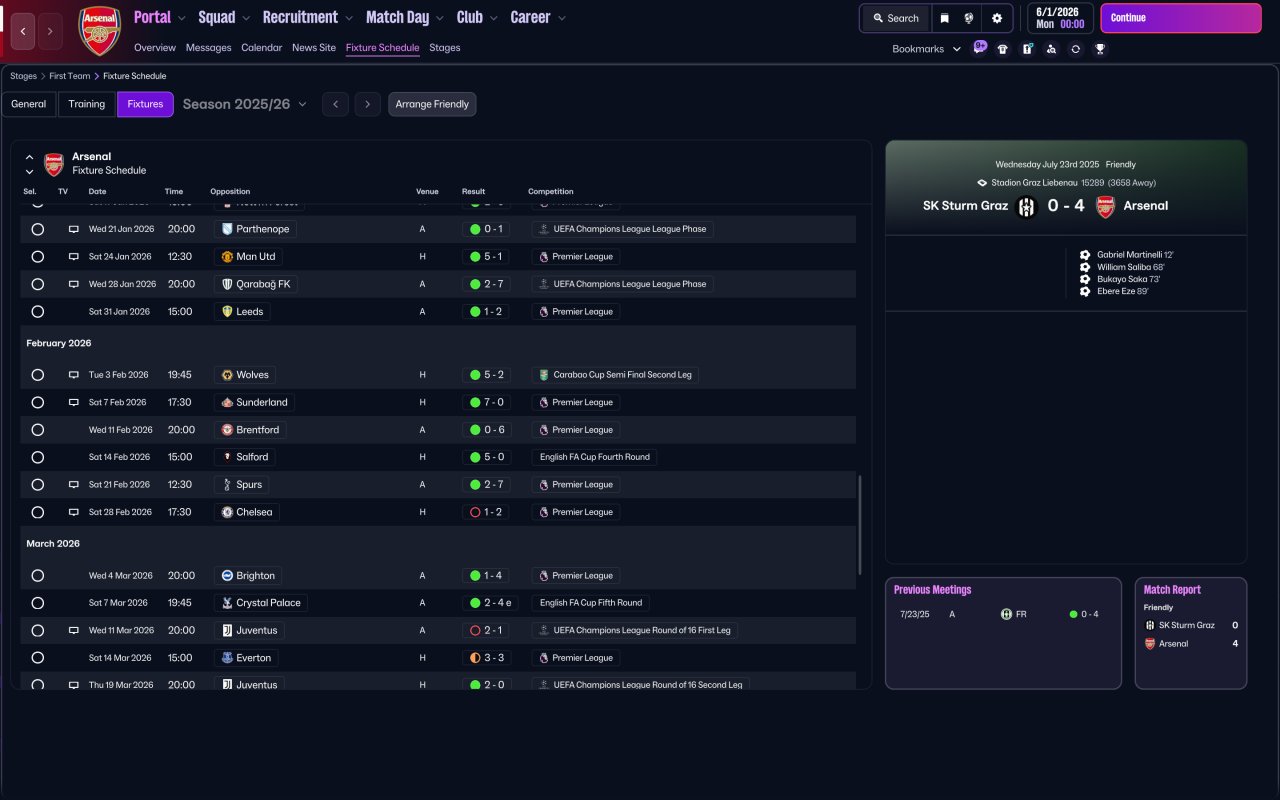Open the Bookmarks dropdown
Viewport: 1280px width, 800px height.
(926, 49)
